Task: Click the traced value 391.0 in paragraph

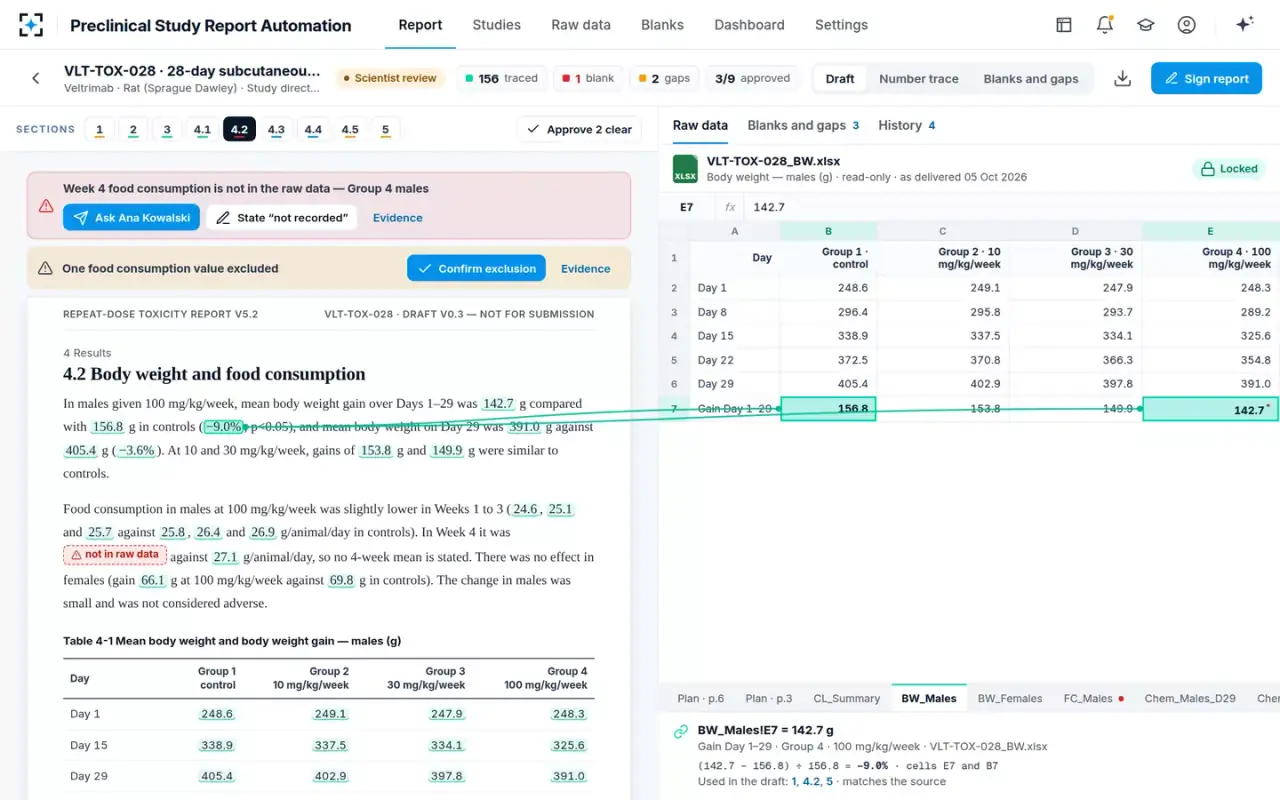Action: [525, 427]
